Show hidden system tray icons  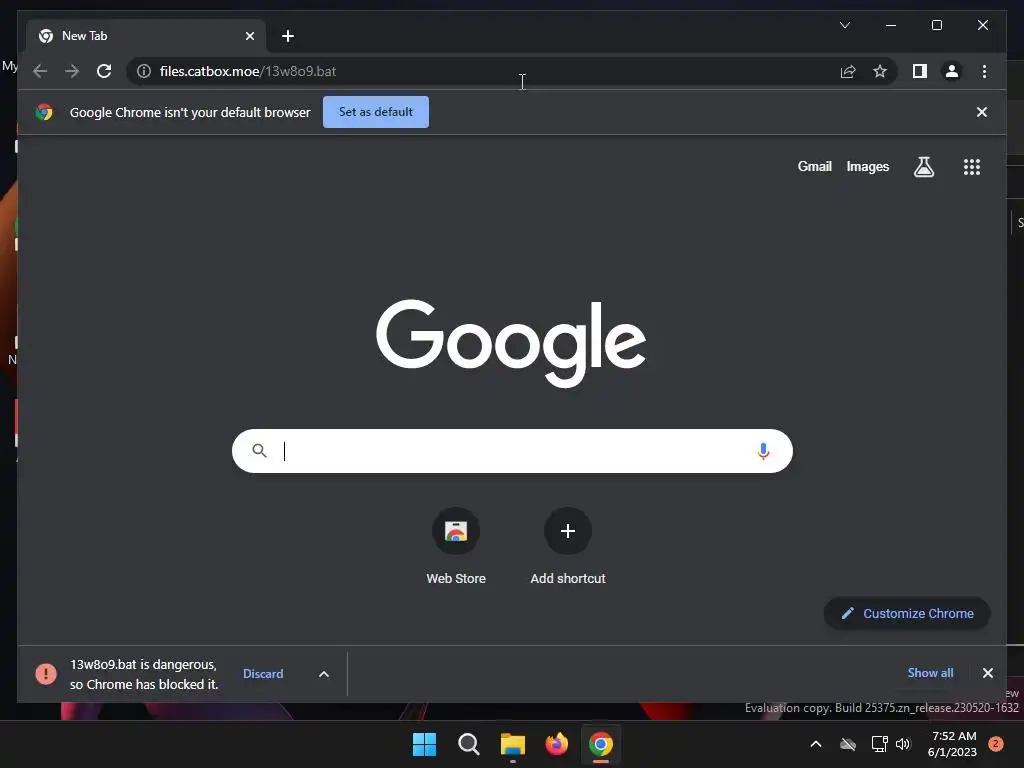816,744
